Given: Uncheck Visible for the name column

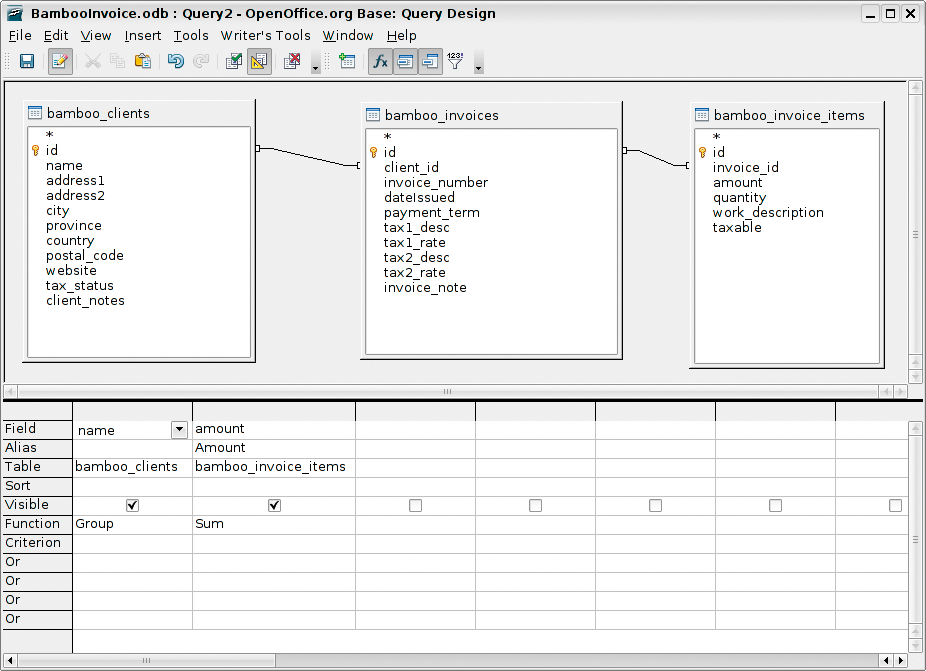Looking at the screenshot, I should (132, 506).
